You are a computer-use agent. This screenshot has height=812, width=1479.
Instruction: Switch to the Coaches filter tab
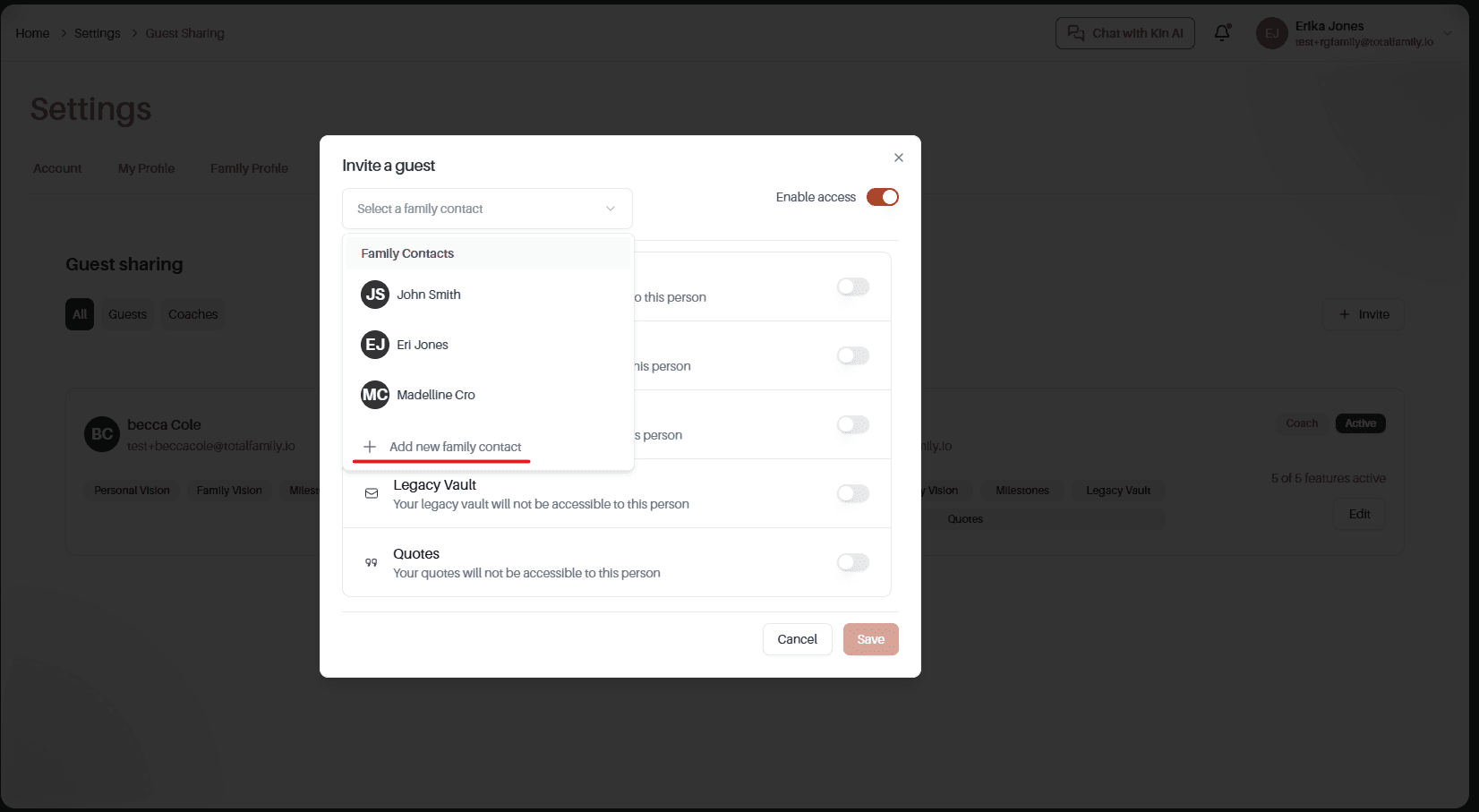[x=192, y=314]
